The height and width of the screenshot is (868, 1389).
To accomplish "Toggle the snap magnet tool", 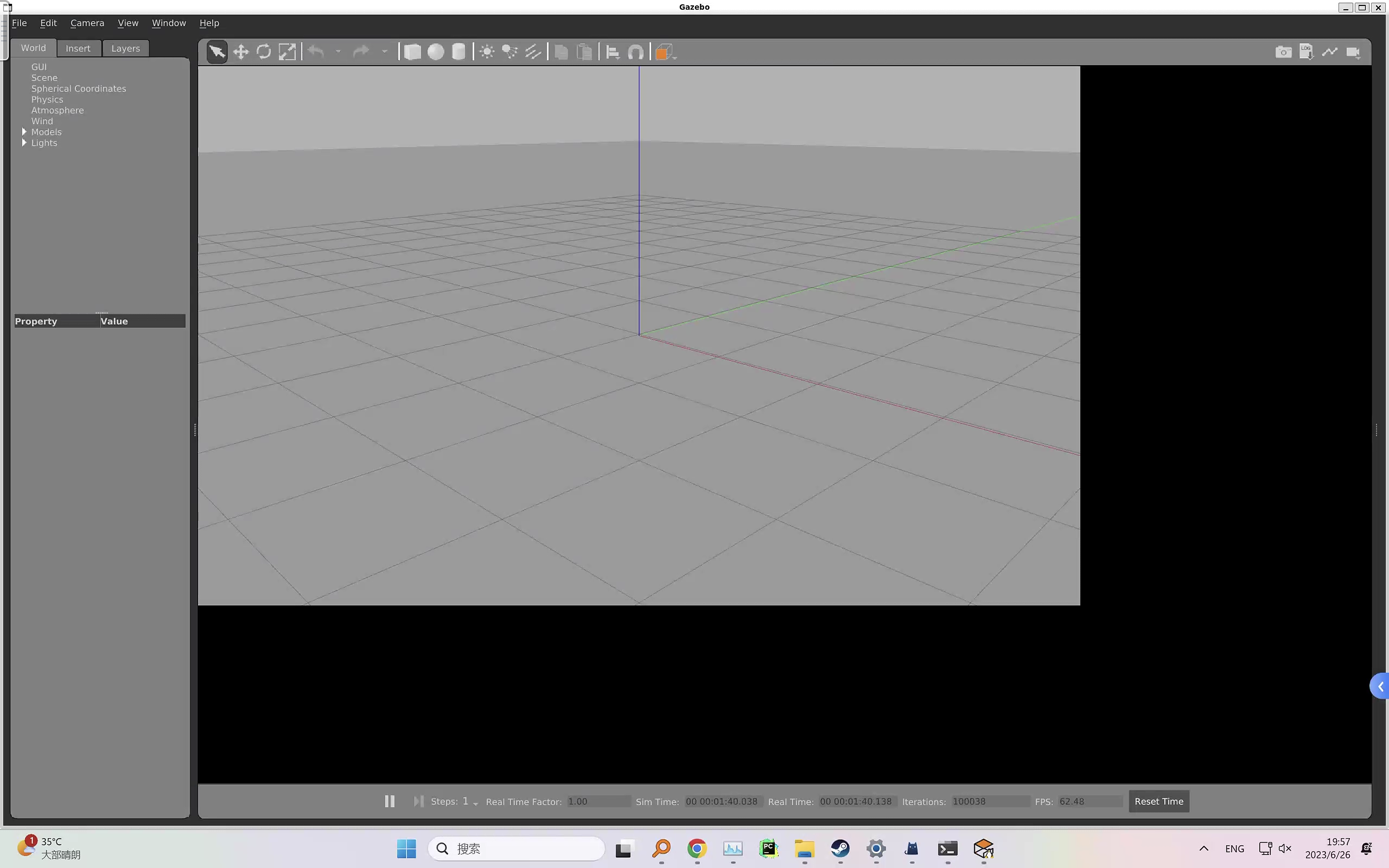I will pyautogui.click(x=636, y=52).
